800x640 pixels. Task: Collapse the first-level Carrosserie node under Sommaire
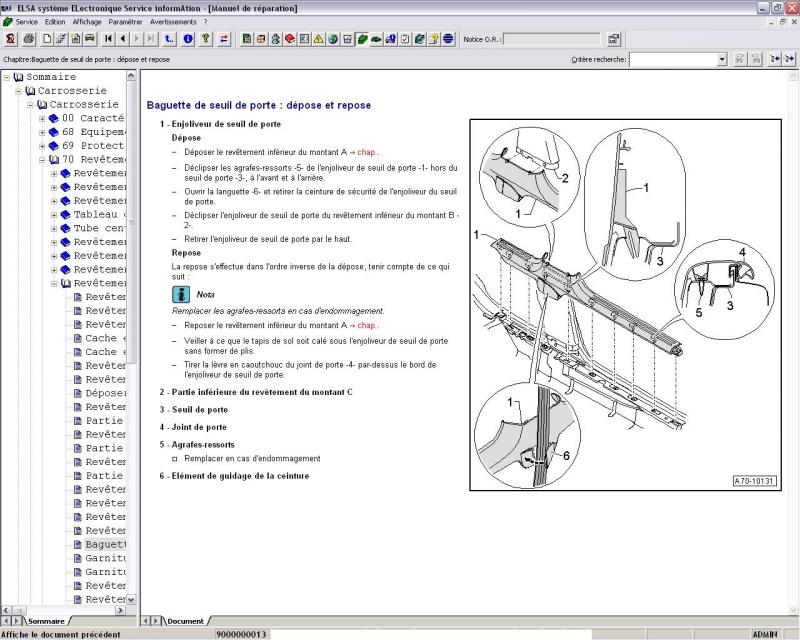(18, 91)
